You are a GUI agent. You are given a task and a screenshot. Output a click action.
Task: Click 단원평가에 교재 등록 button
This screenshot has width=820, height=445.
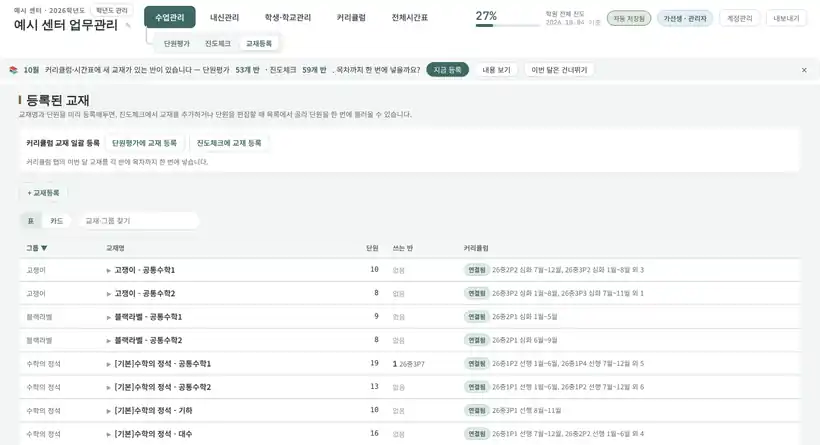point(144,143)
